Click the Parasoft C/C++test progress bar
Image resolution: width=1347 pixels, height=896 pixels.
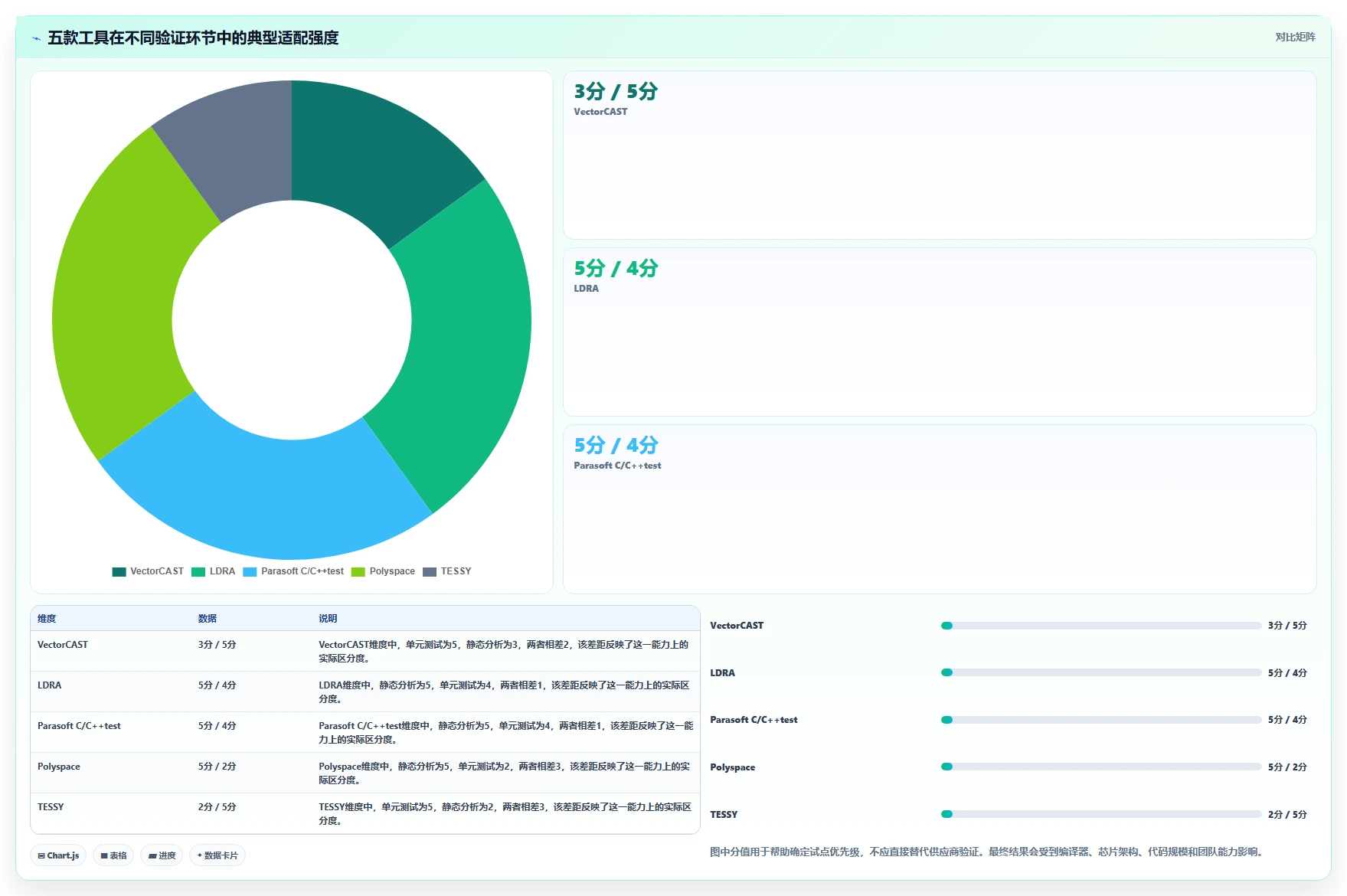pos(1101,720)
